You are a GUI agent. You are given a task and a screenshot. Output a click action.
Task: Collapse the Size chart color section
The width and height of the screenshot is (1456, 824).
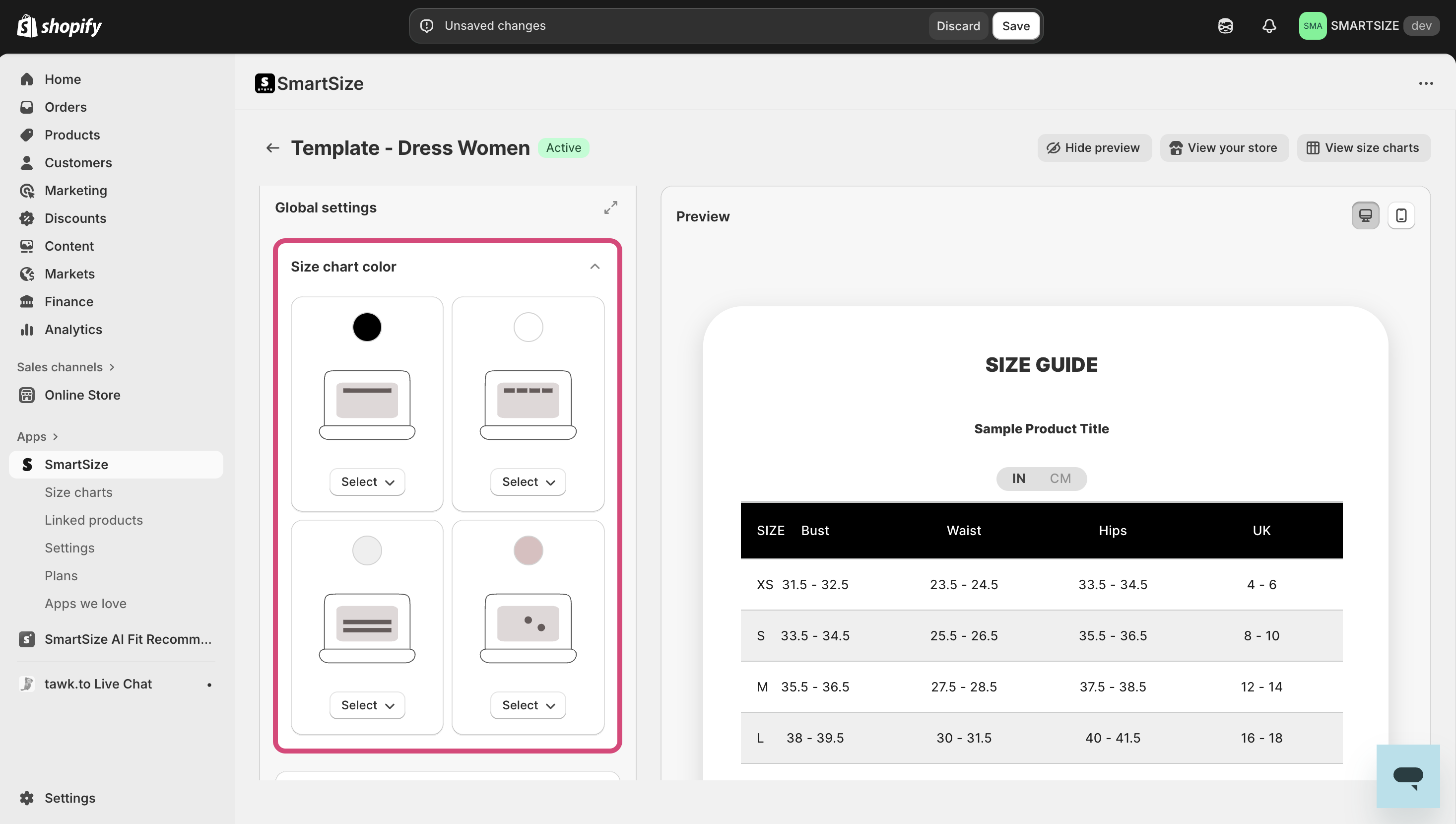point(595,267)
